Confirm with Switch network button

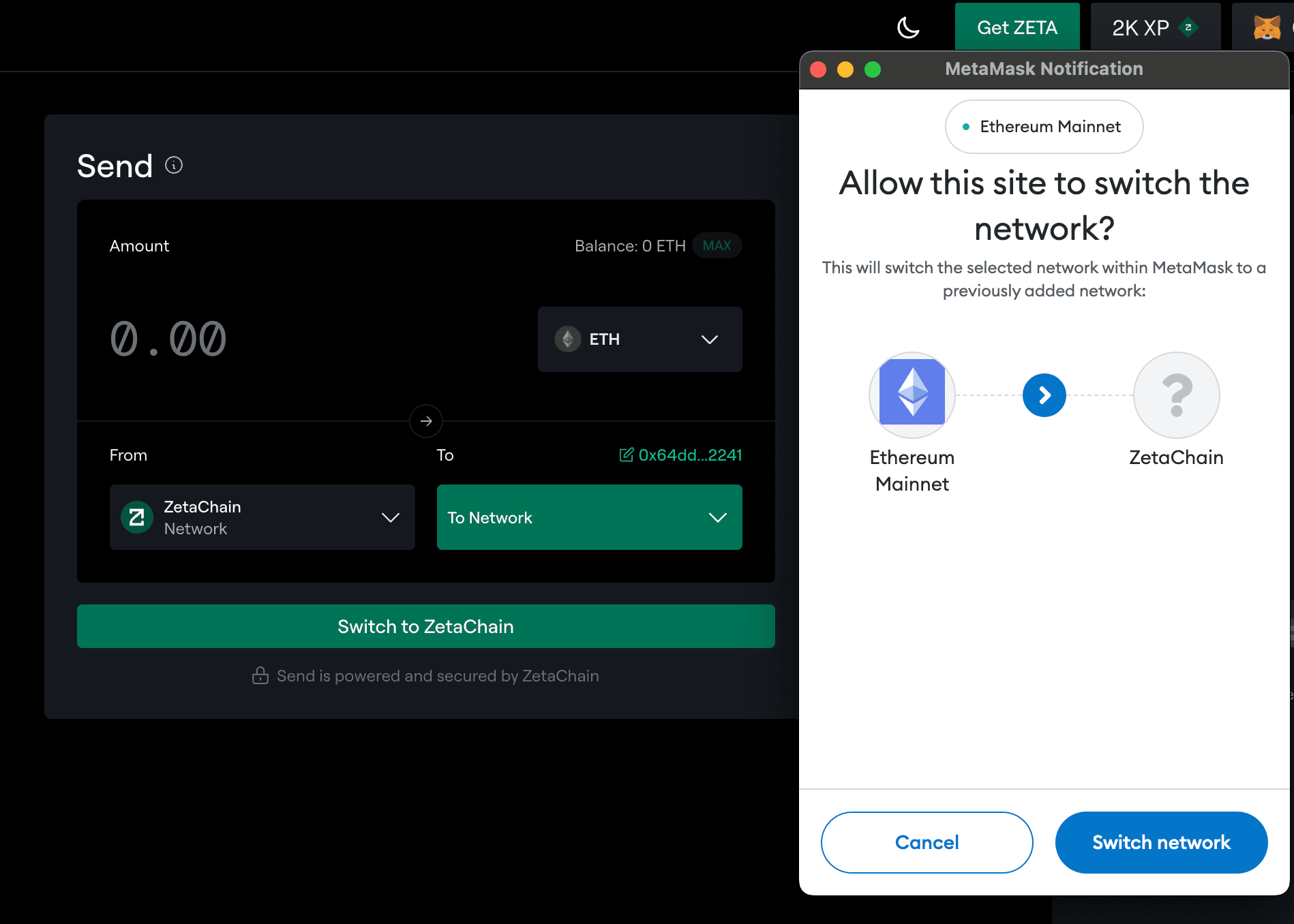(x=1160, y=842)
